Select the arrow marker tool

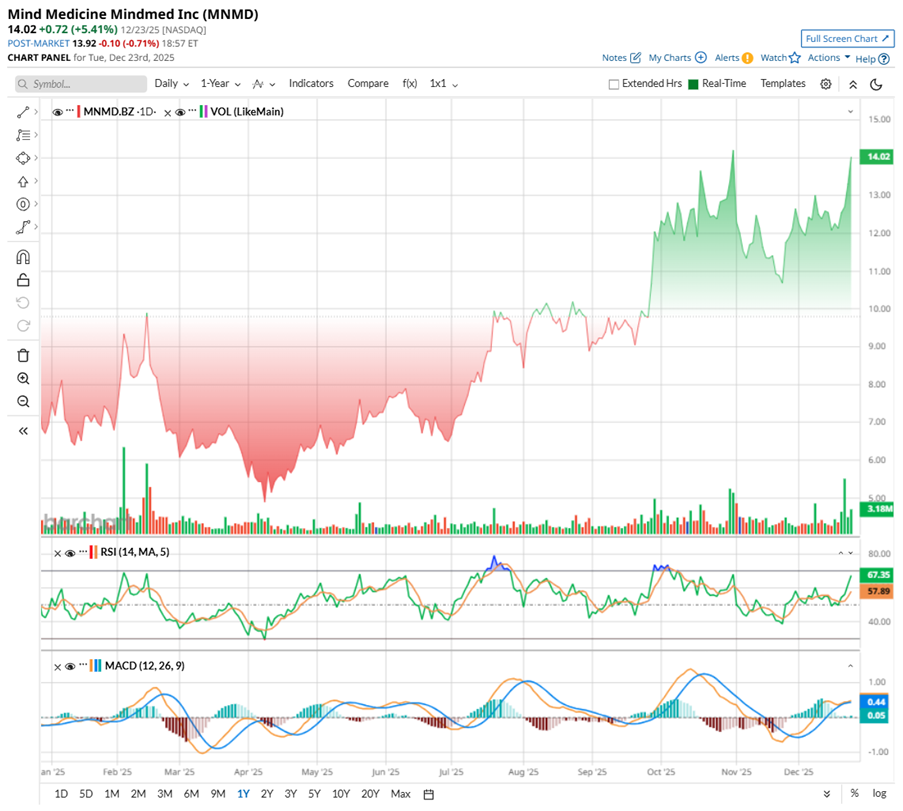[x=23, y=181]
